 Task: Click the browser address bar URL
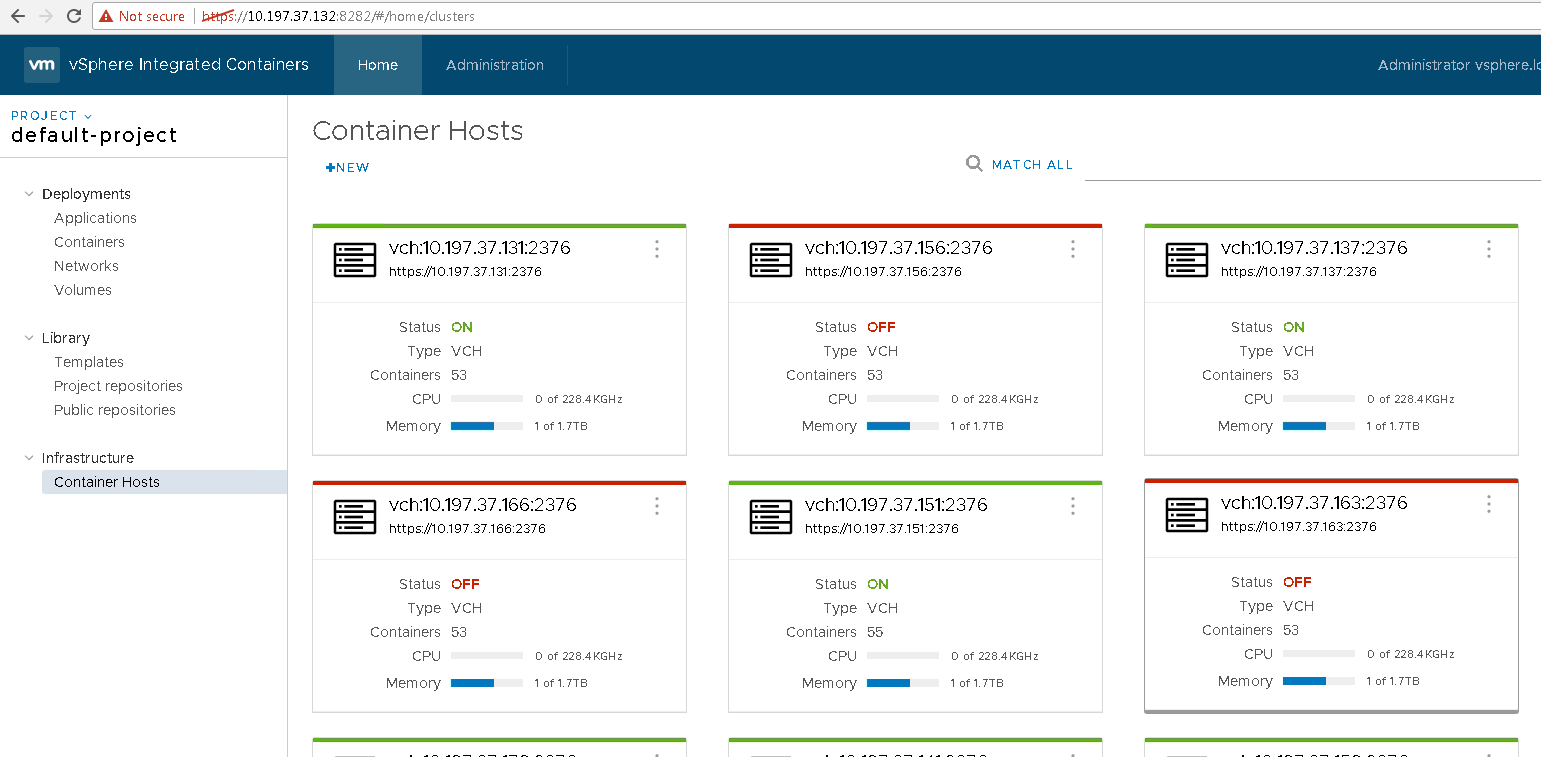coord(338,16)
